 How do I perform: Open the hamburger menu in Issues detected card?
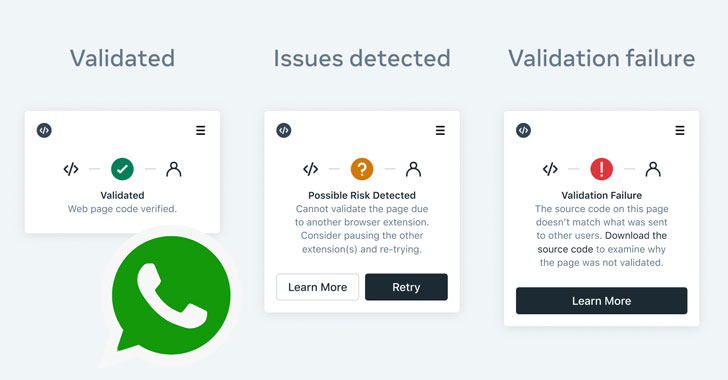point(440,131)
